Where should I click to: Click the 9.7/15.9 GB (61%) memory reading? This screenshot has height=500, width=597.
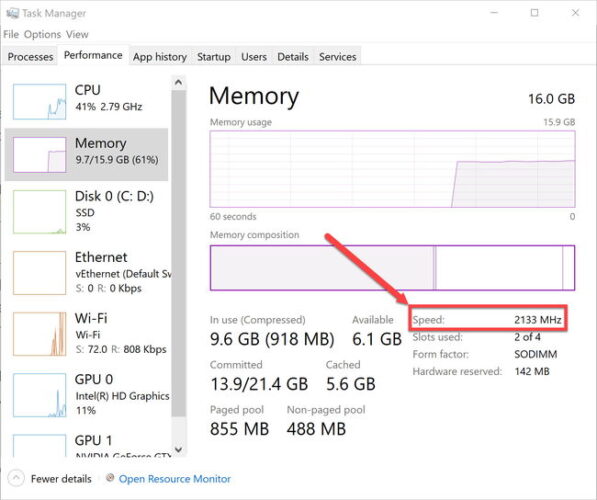pyautogui.click(x=117, y=159)
